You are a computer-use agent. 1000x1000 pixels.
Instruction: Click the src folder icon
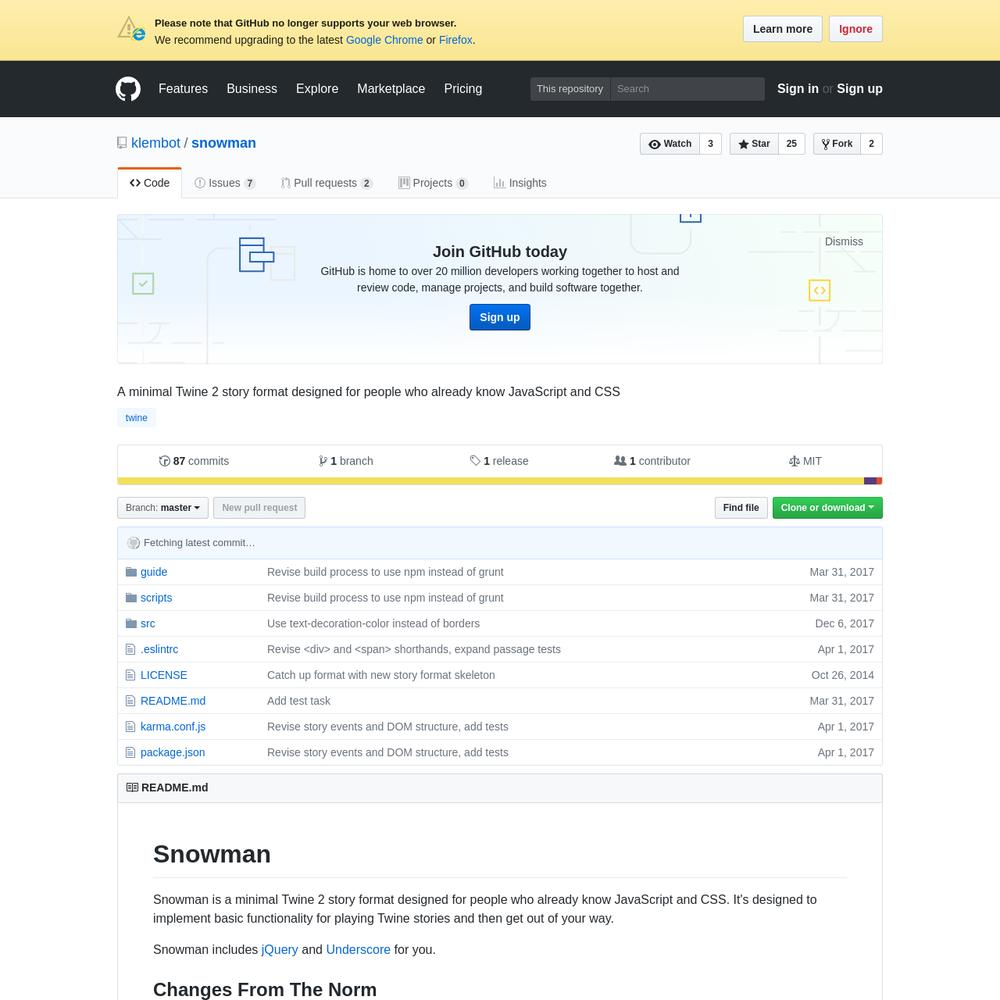[x=131, y=623]
